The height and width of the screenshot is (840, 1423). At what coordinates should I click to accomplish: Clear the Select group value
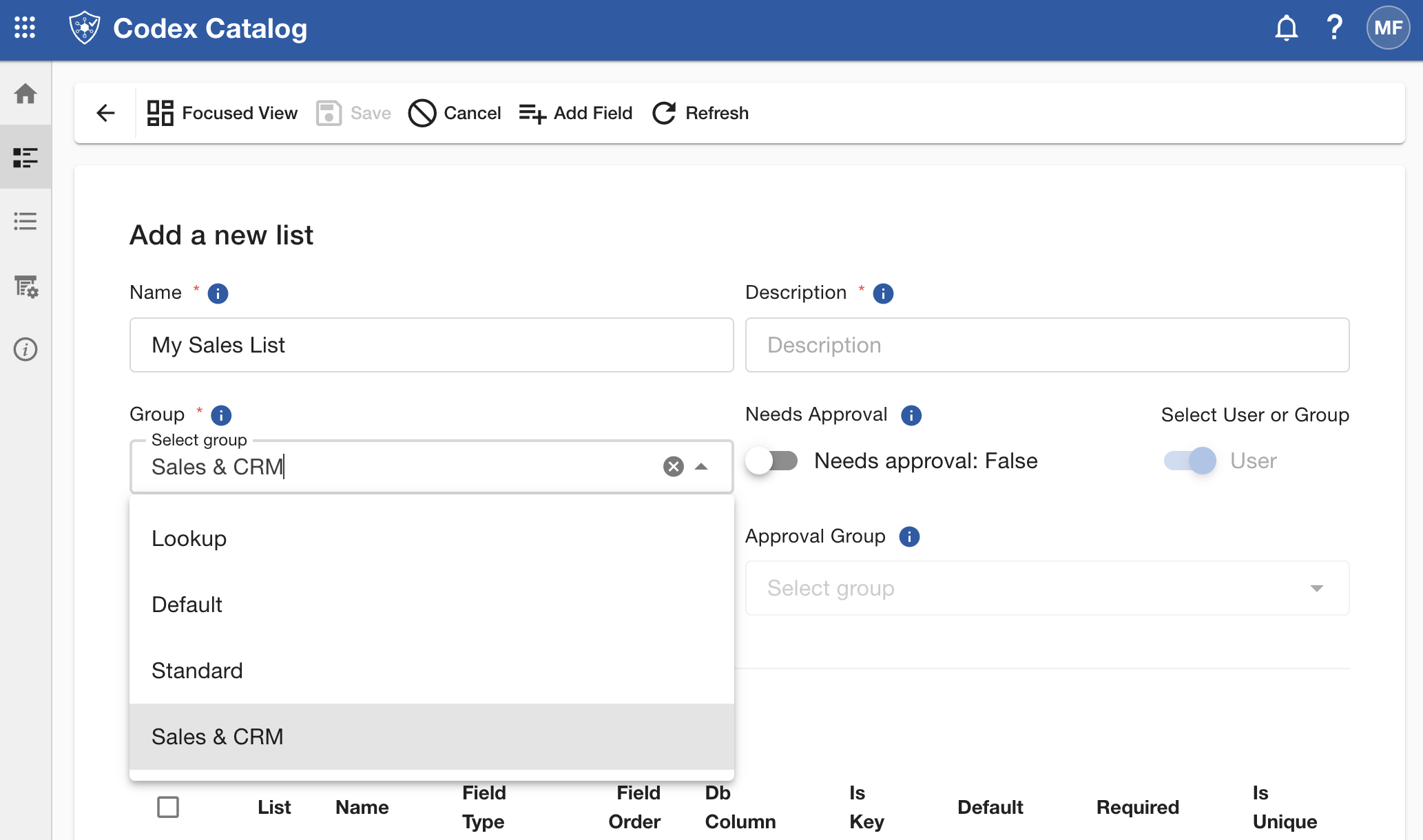point(673,467)
